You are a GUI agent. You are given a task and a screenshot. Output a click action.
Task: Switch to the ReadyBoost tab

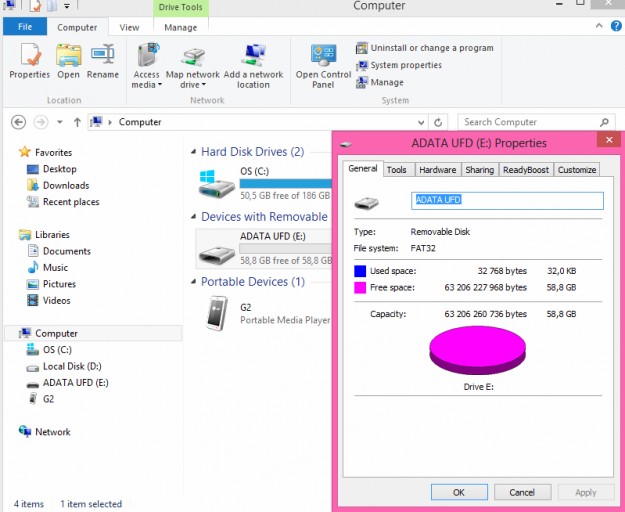point(525,170)
